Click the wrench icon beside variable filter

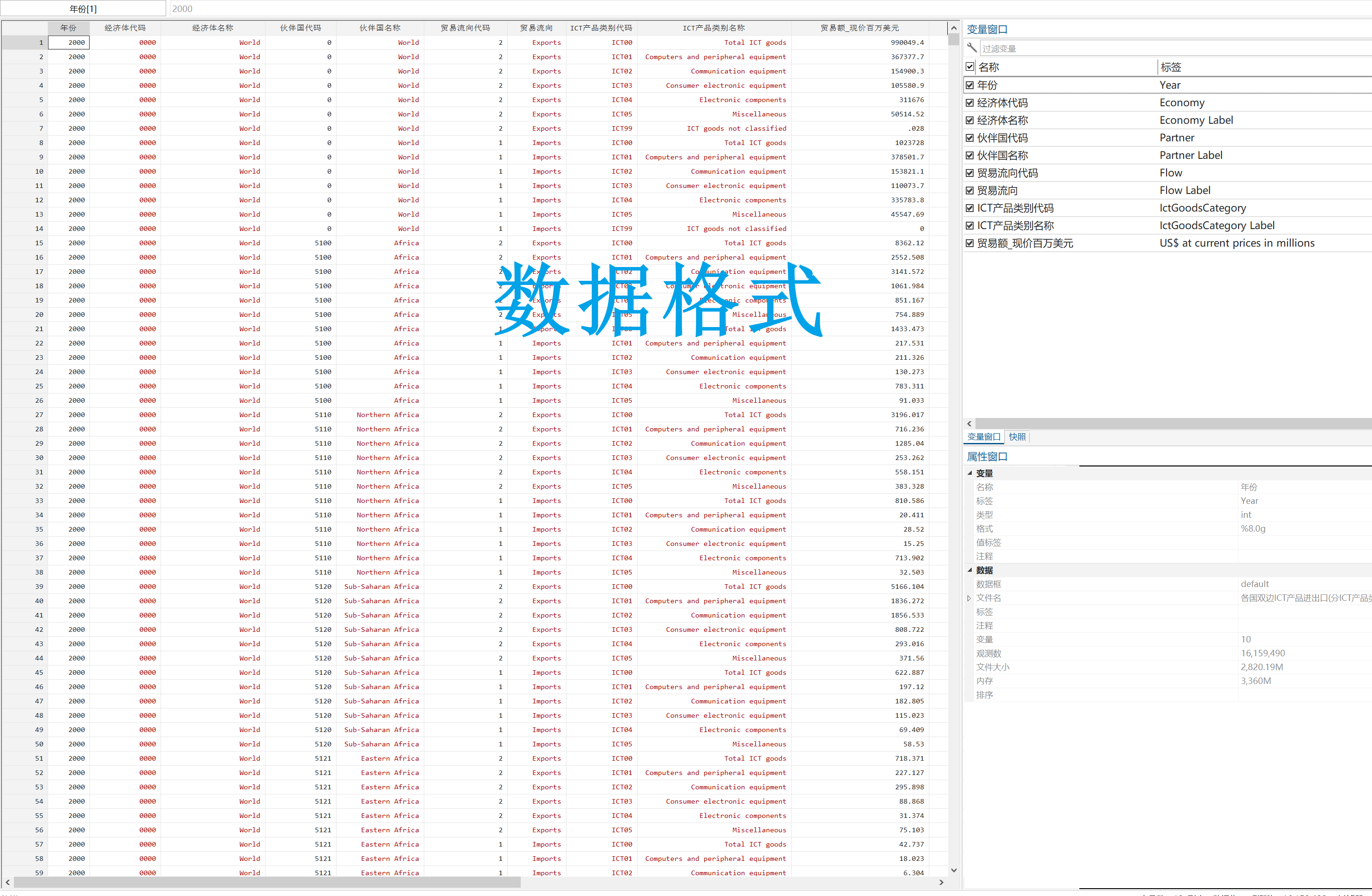click(x=972, y=48)
